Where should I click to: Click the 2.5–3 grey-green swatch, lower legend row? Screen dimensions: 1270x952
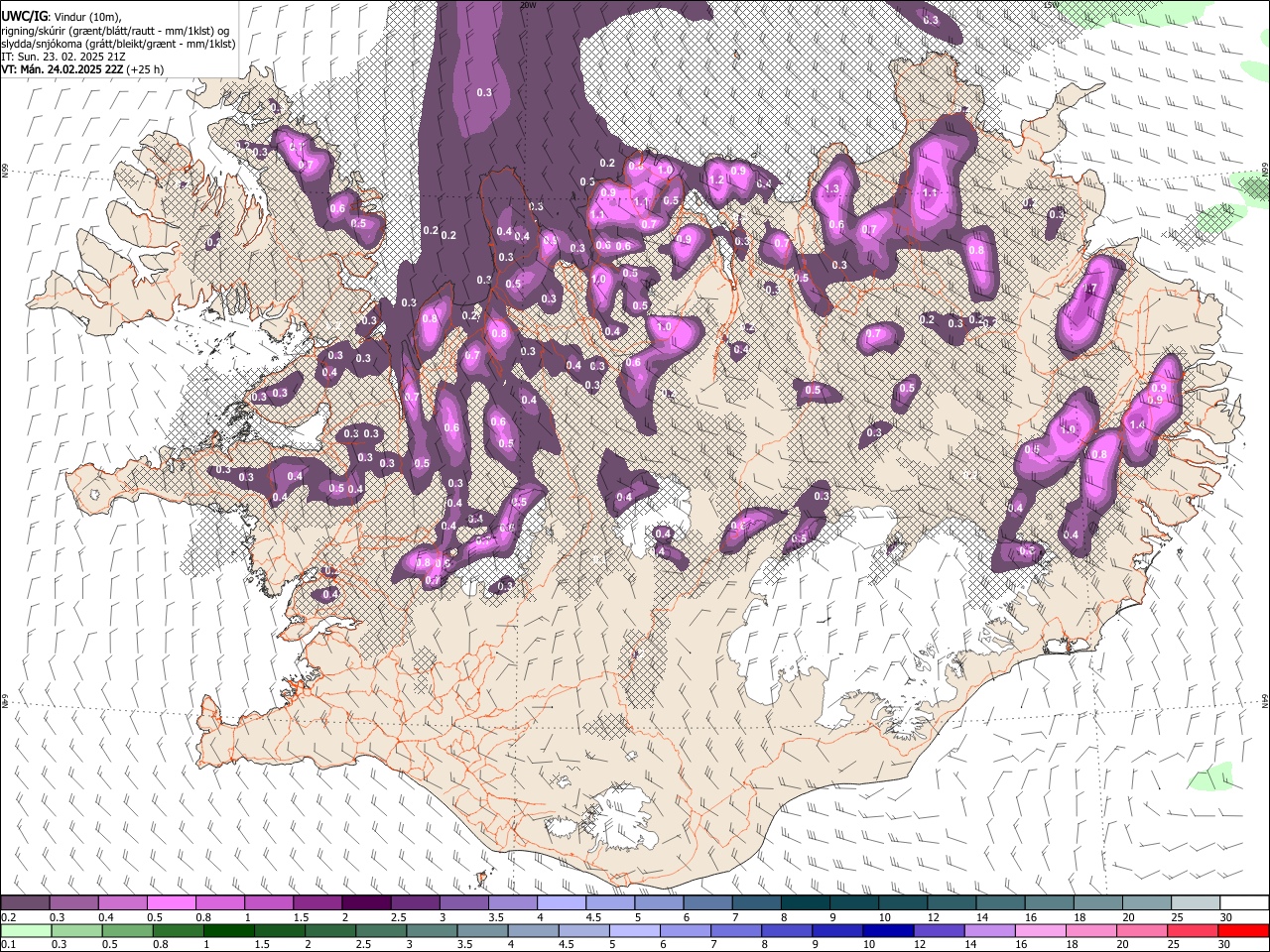click(x=380, y=931)
